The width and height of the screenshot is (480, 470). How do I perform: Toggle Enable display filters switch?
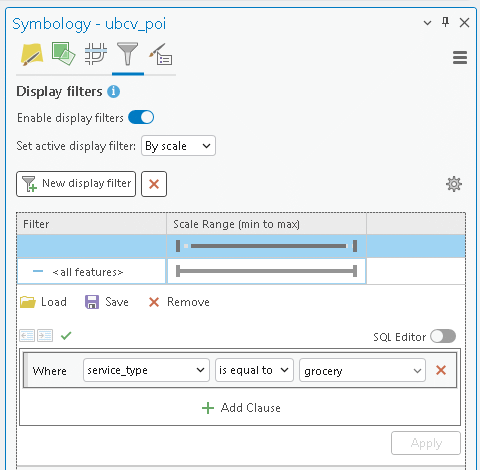141,117
